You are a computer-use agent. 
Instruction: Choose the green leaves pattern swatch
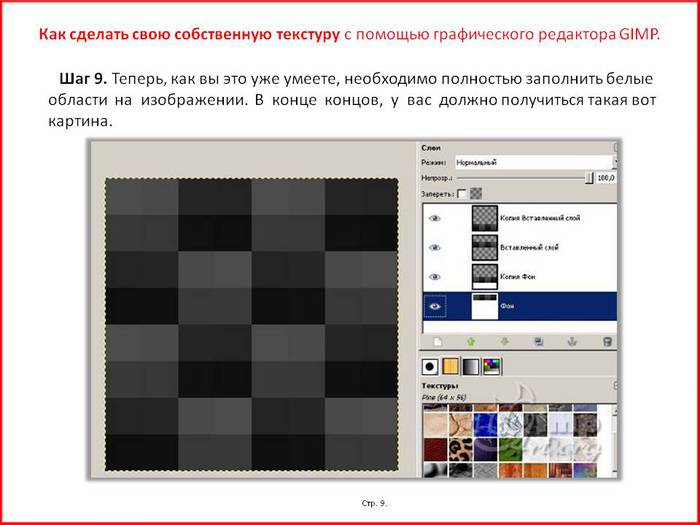click(x=510, y=449)
